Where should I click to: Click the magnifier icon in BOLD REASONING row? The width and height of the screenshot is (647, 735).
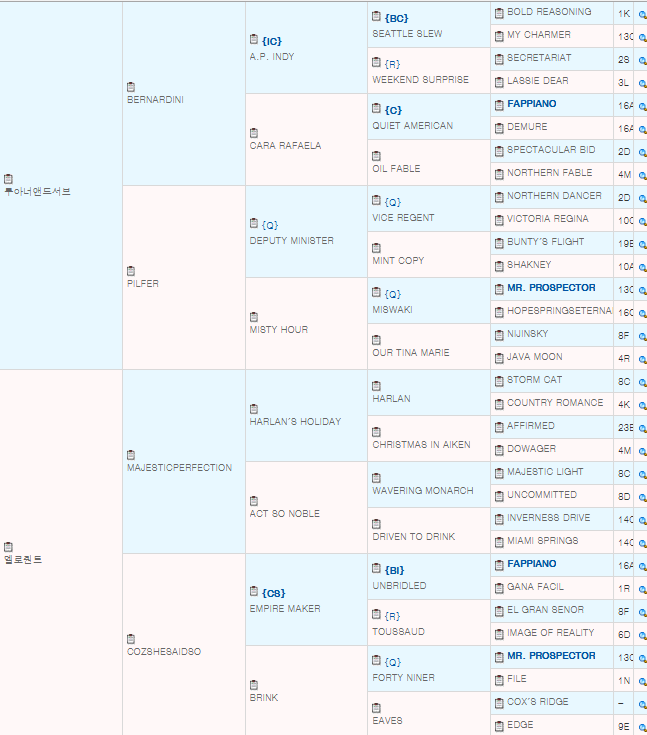pyautogui.click(x=642, y=15)
